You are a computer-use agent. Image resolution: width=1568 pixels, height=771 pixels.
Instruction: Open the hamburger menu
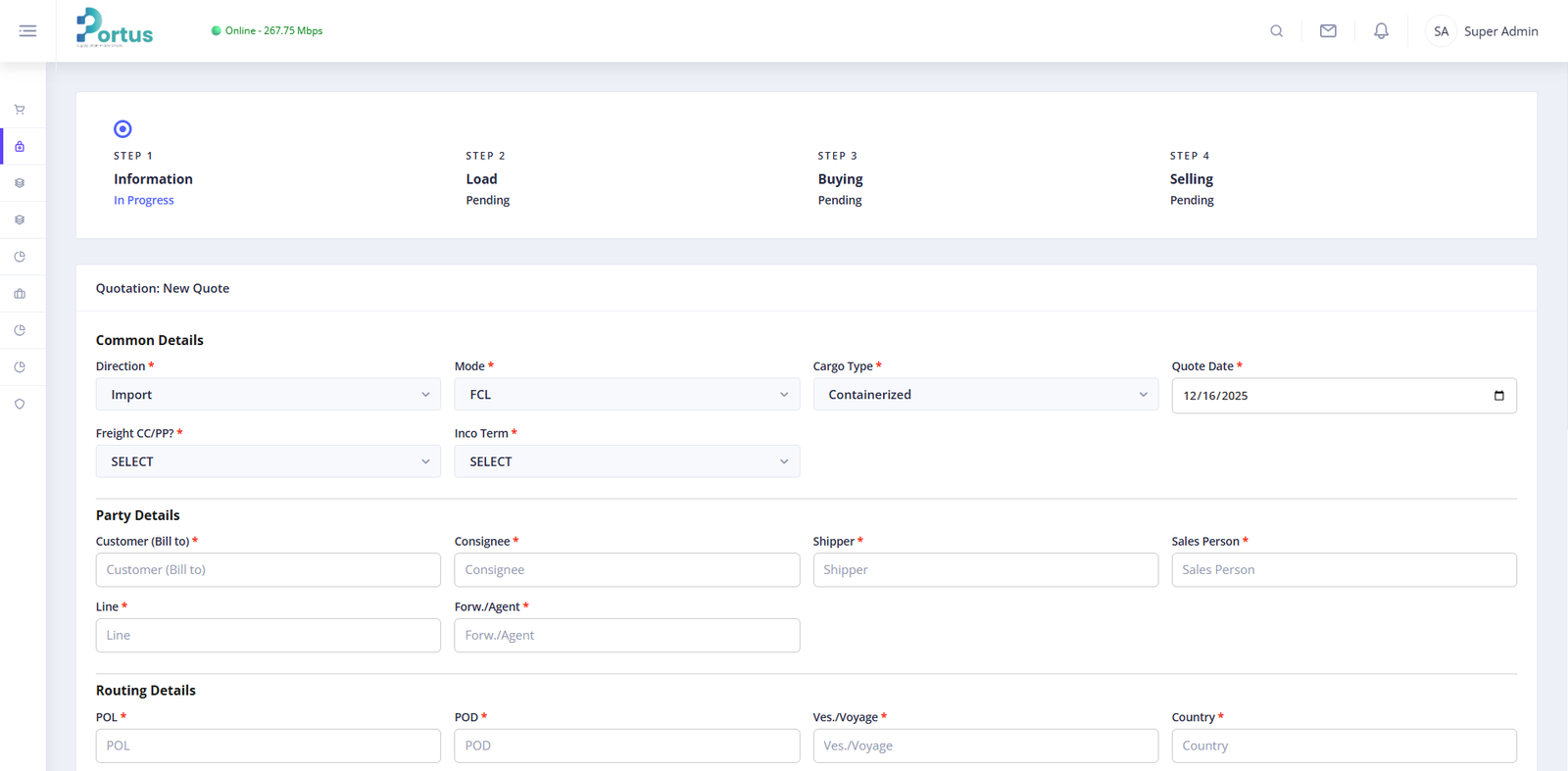27,31
